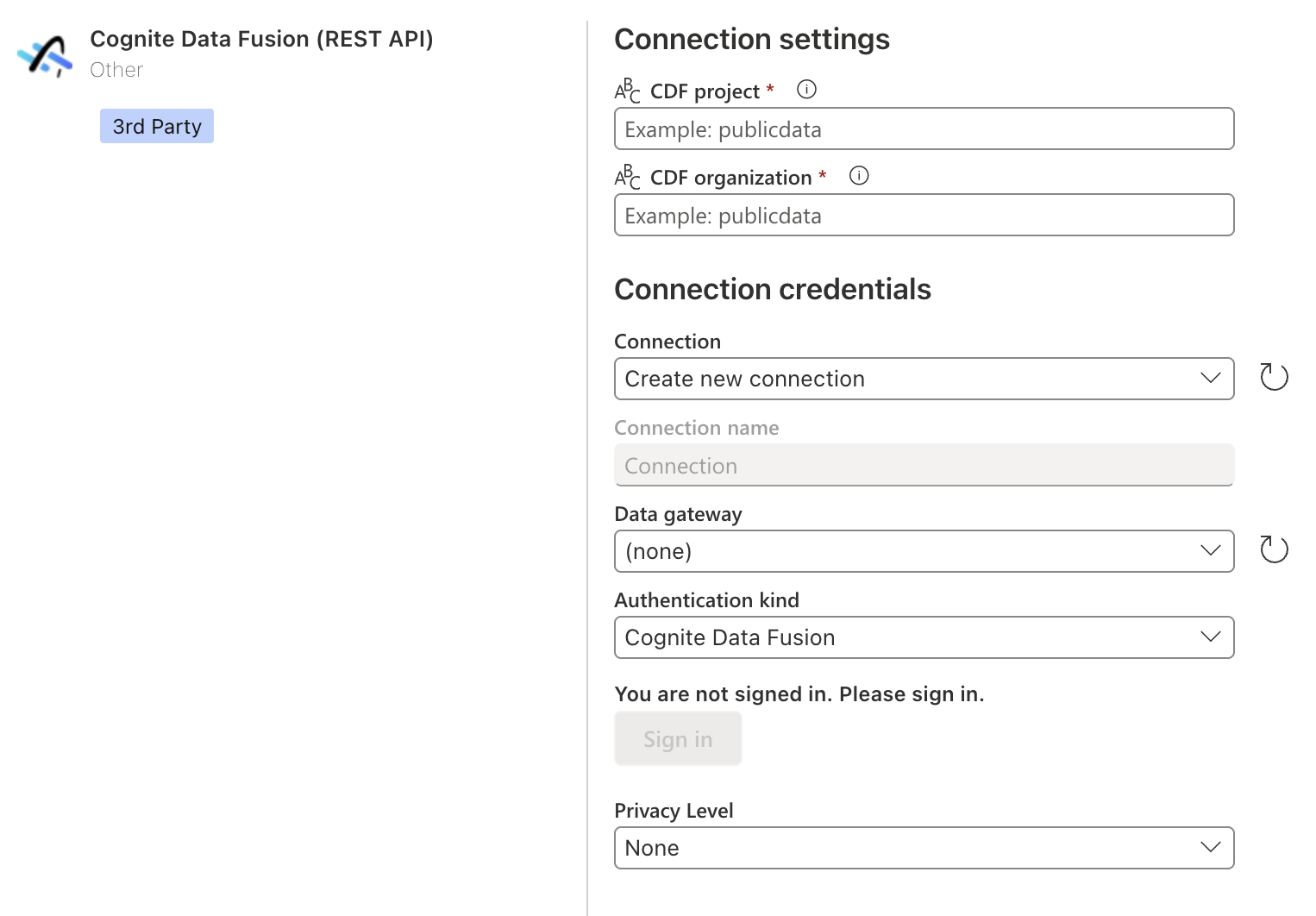Click the CDF project input field
Viewport: 1316px width, 916px height.
click(924, 129)
